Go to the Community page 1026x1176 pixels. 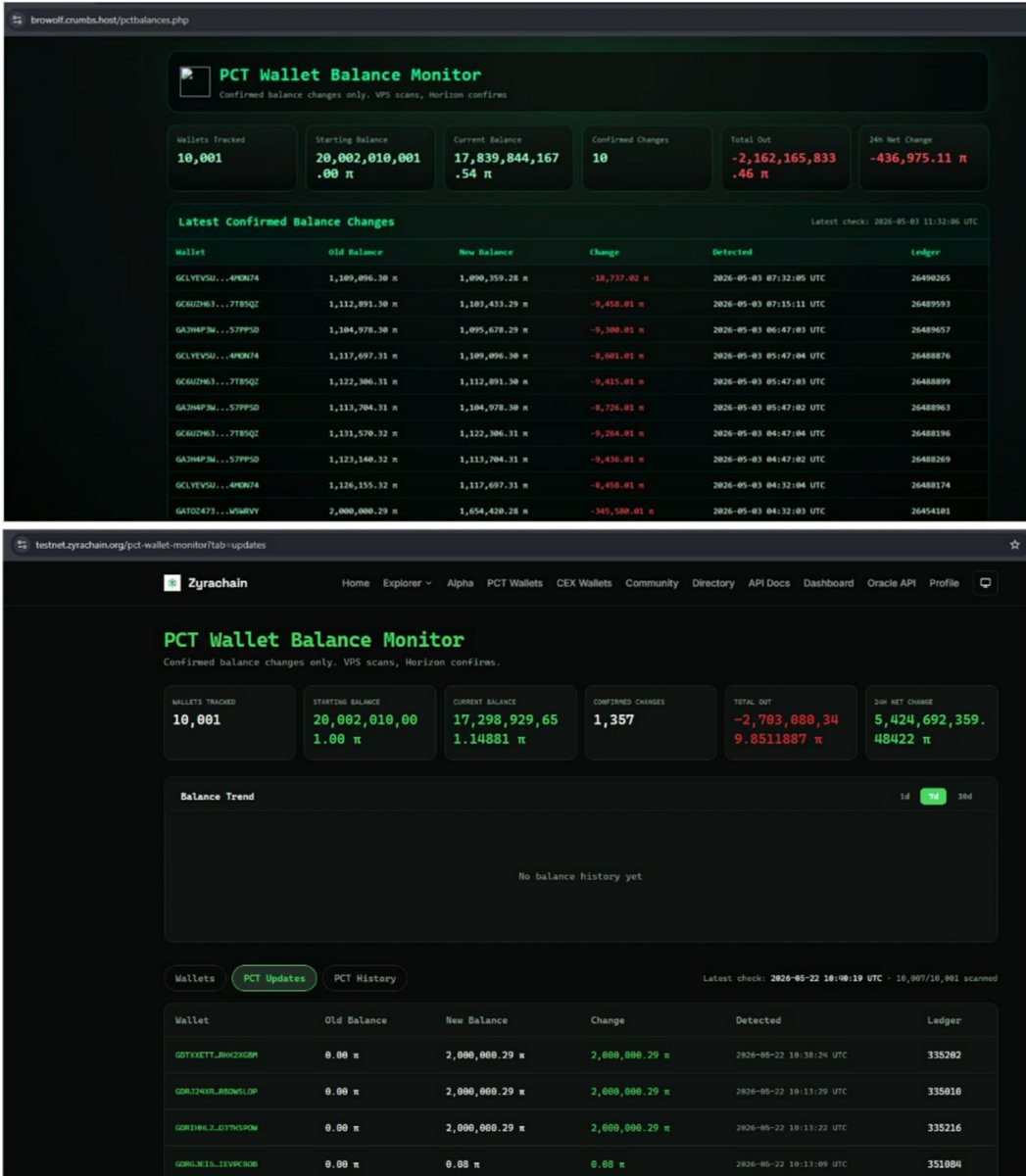pyautogui.click(x=652, y=583)
